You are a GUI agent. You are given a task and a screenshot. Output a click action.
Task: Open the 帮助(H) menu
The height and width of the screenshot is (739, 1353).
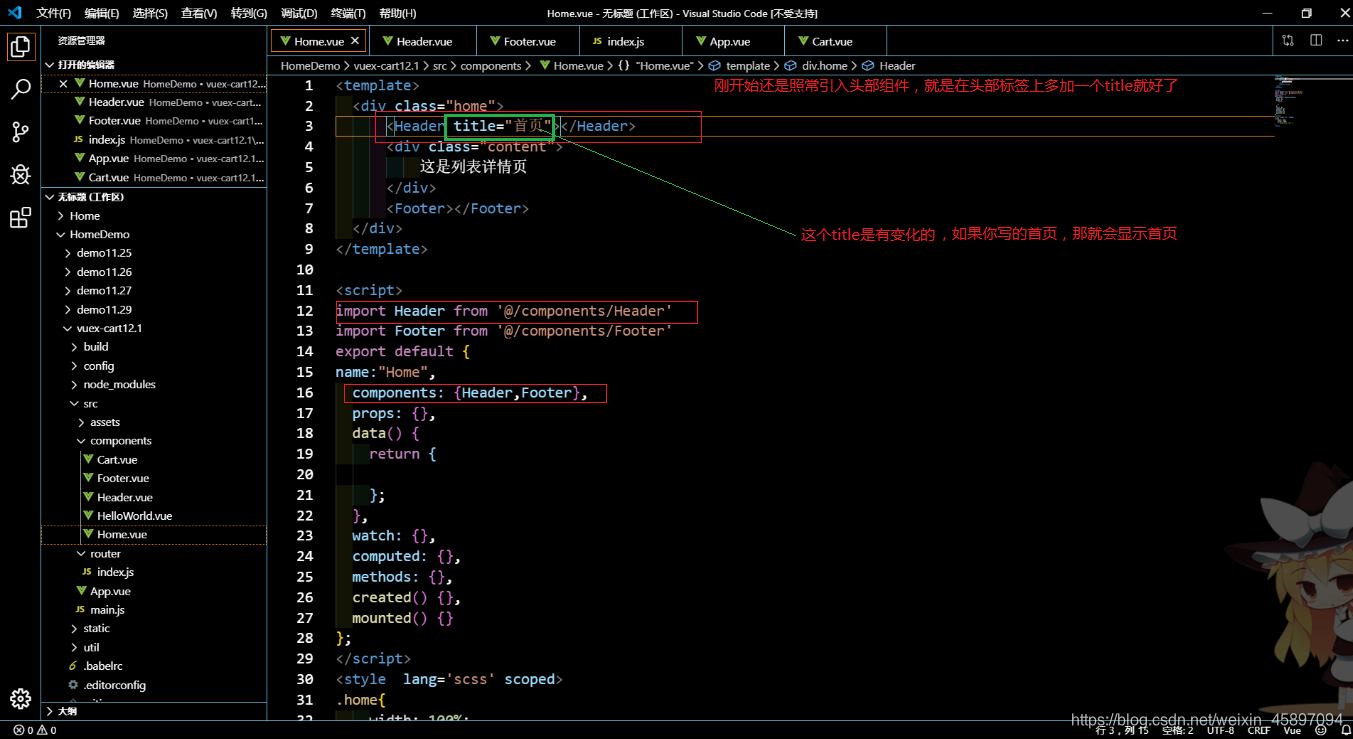398,13
